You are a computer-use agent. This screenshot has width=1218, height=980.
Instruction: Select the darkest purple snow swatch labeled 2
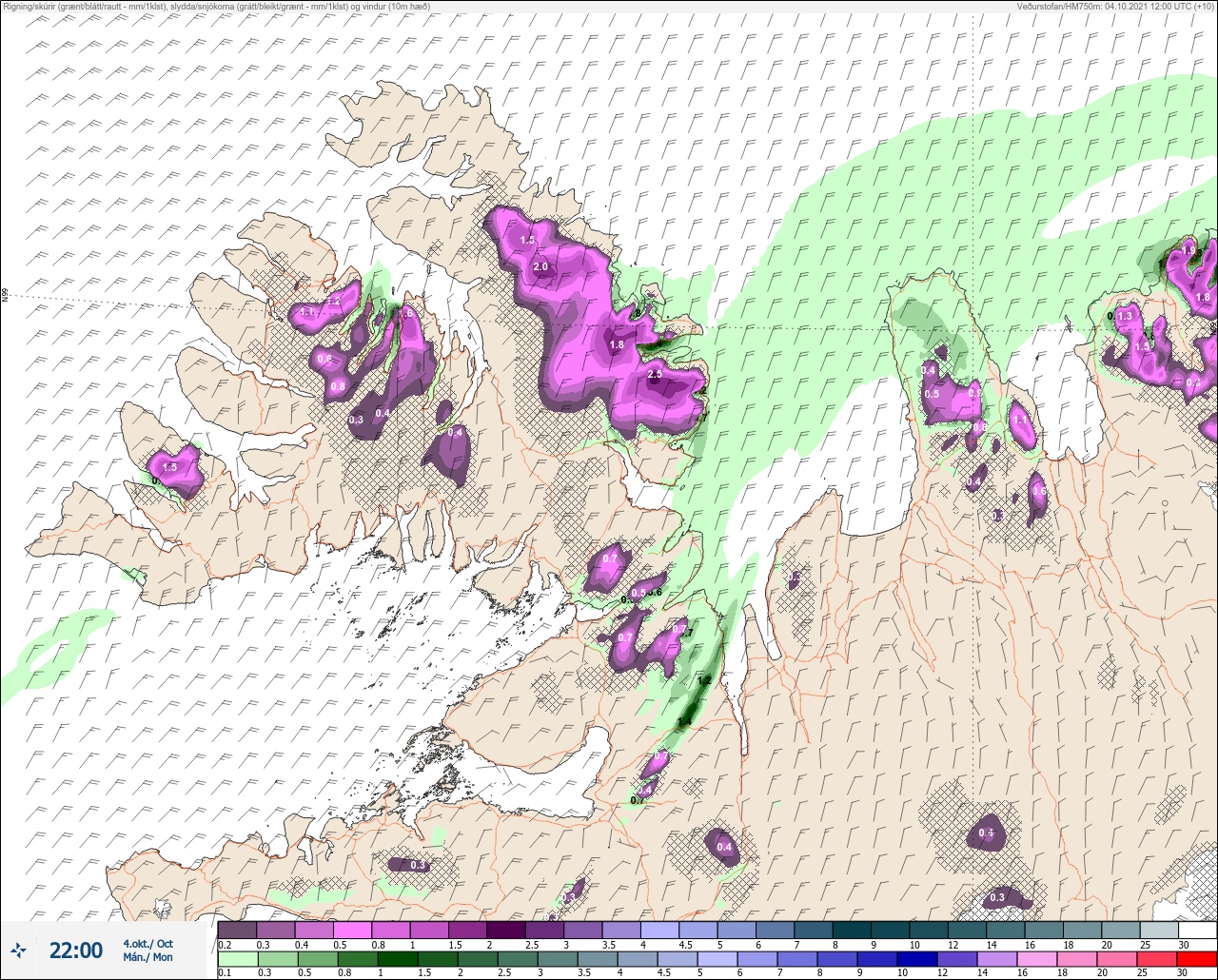[505, 930]
